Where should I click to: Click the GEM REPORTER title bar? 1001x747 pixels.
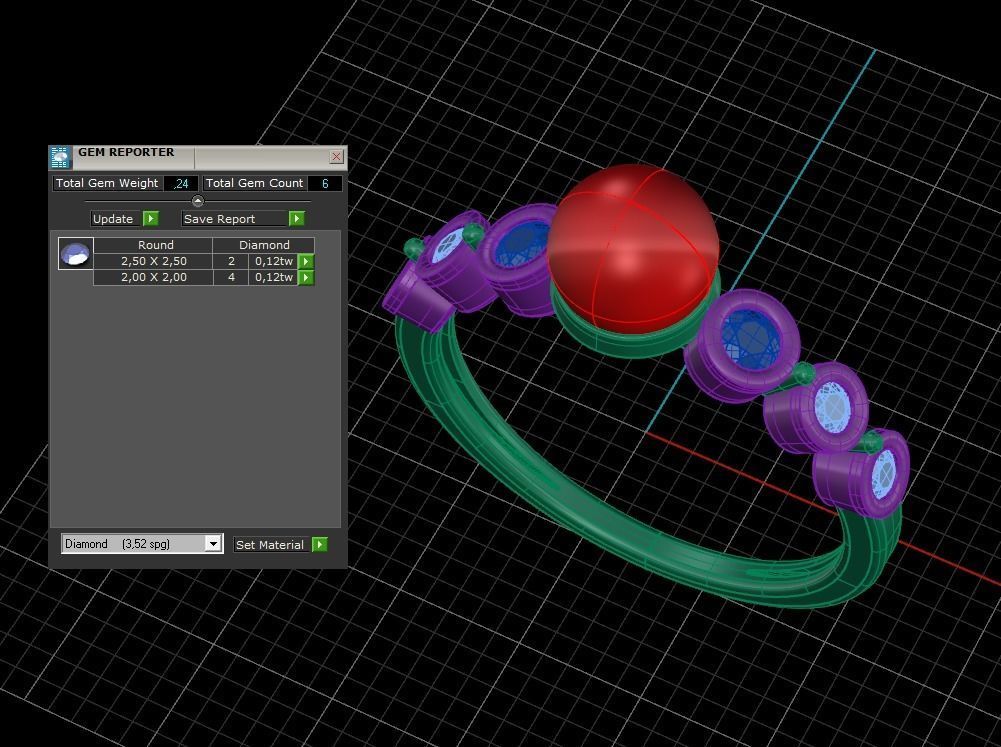coord(198,157)
